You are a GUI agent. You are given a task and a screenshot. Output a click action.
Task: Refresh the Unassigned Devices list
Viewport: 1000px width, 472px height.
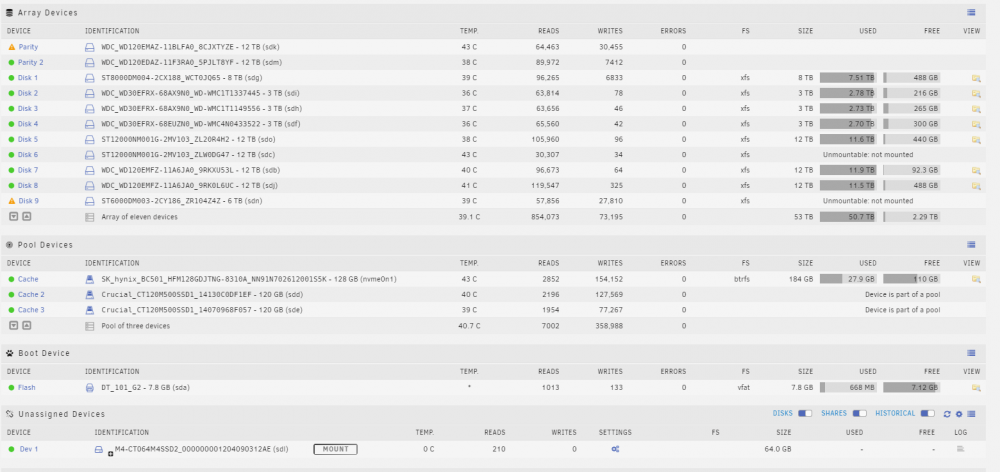point(947,414)
